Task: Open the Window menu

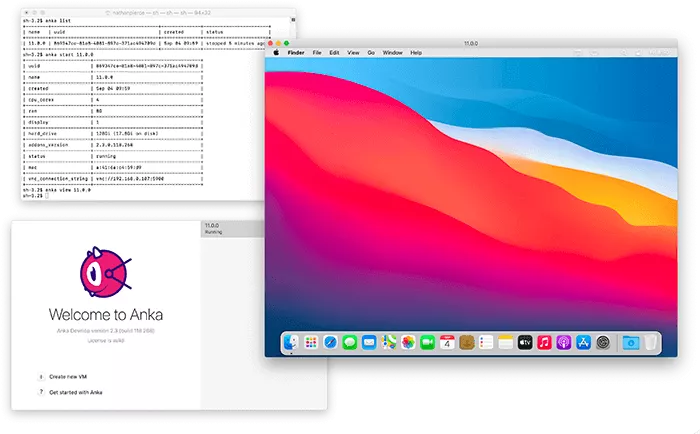Action: point(393,53)
